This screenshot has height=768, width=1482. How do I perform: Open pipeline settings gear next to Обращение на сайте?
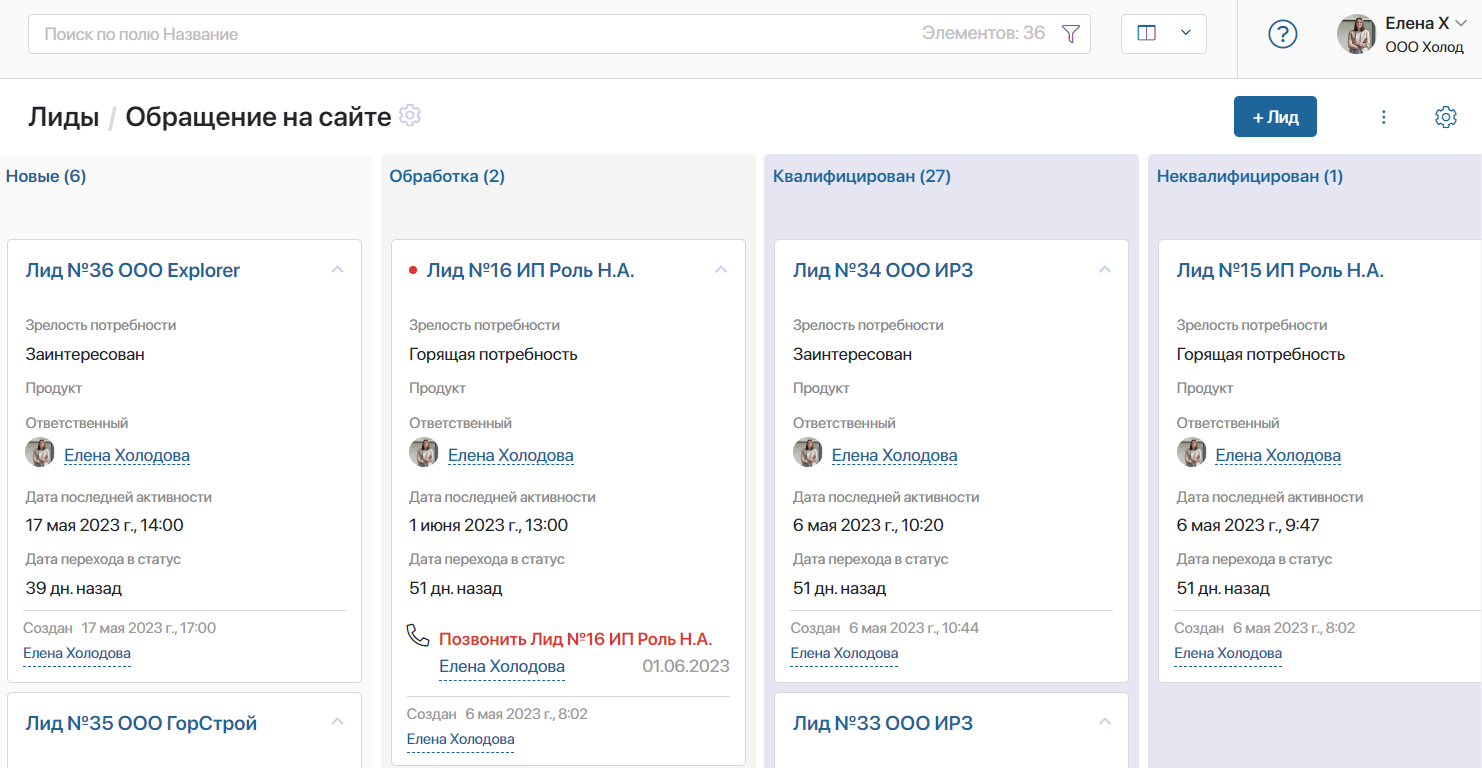pos(409,116)
